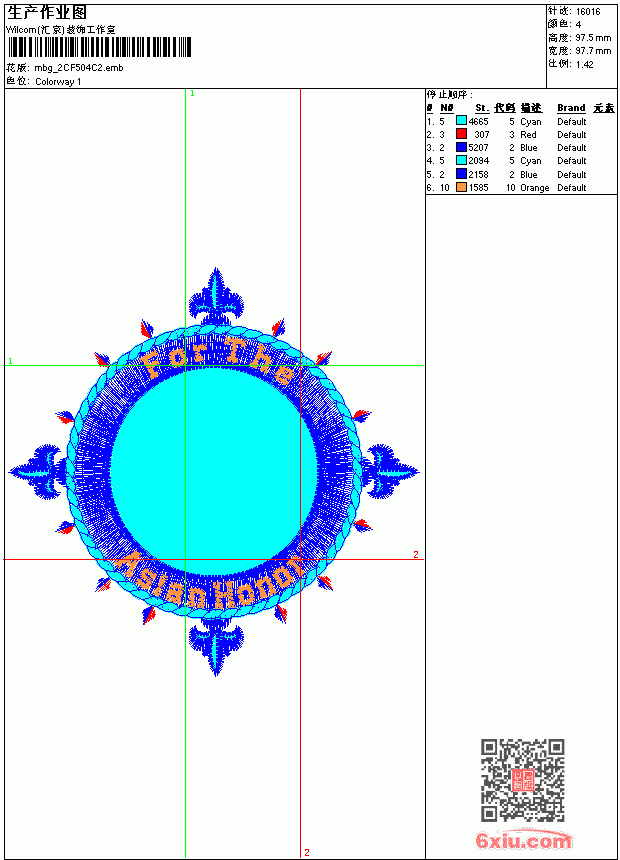Image resolution: width=620 pixels, height=860 pixels.
Task: Click the top fleur-de-lis ornament
Action: point(216,296)
